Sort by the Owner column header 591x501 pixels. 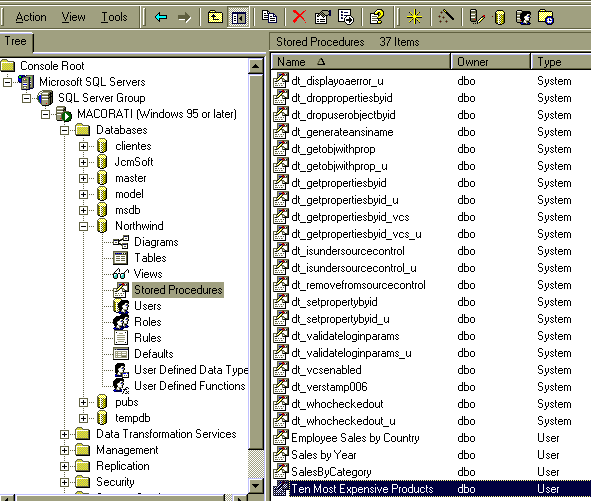point(490,62)
